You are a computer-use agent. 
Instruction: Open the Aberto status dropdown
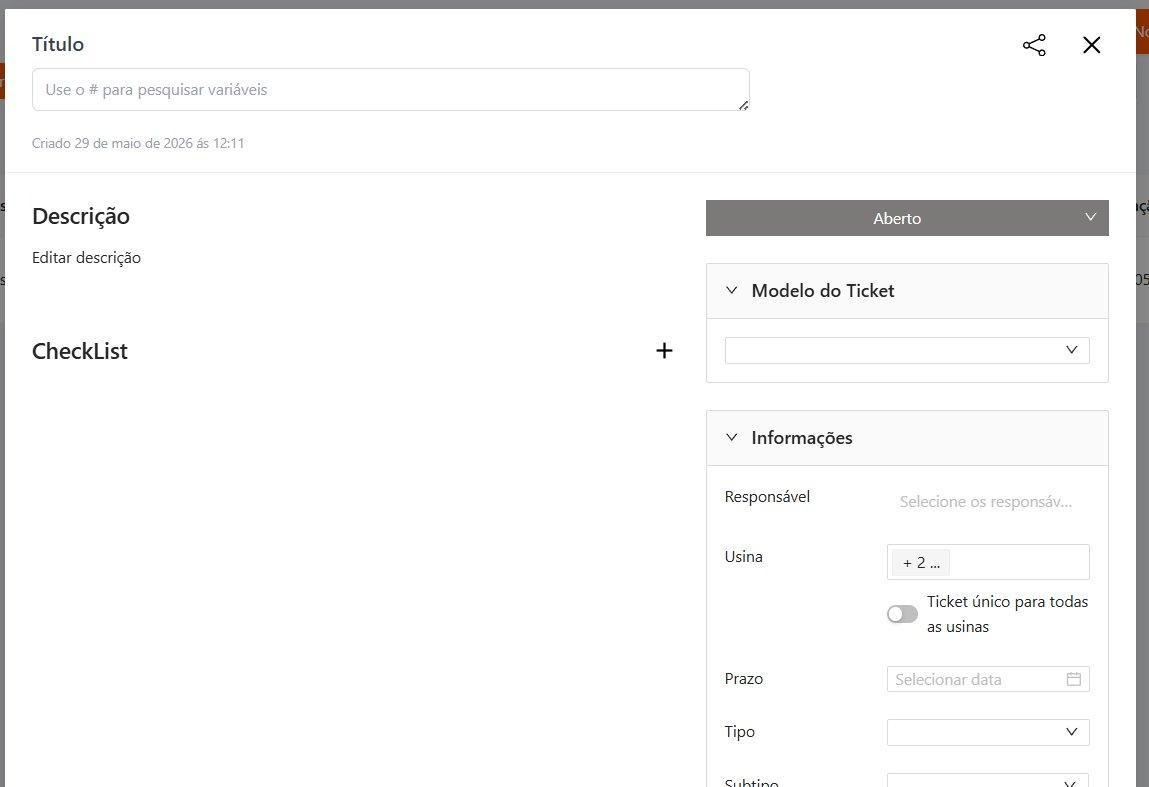coord(907,218)
